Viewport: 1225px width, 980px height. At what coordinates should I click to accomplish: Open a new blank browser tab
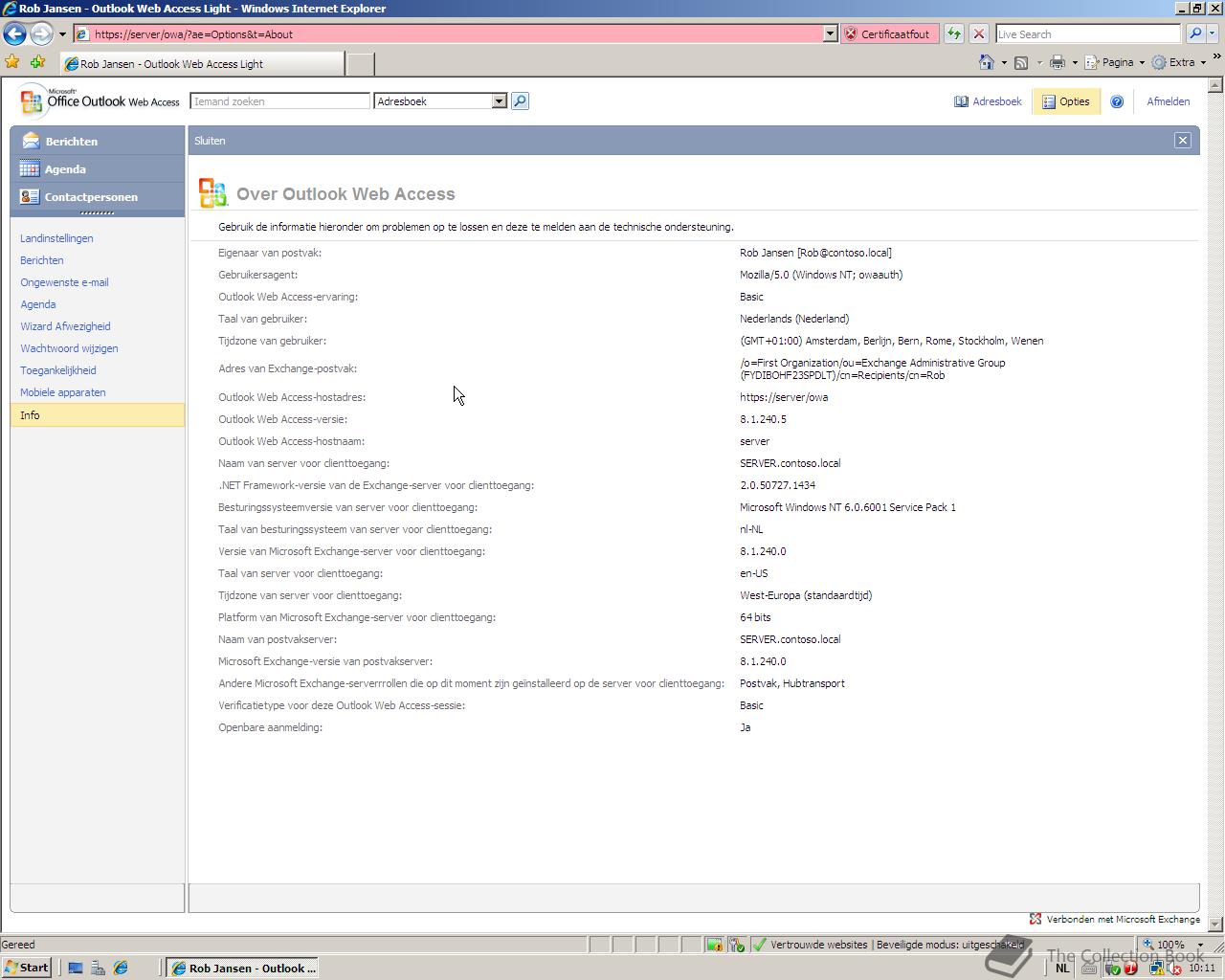point(360,64)
